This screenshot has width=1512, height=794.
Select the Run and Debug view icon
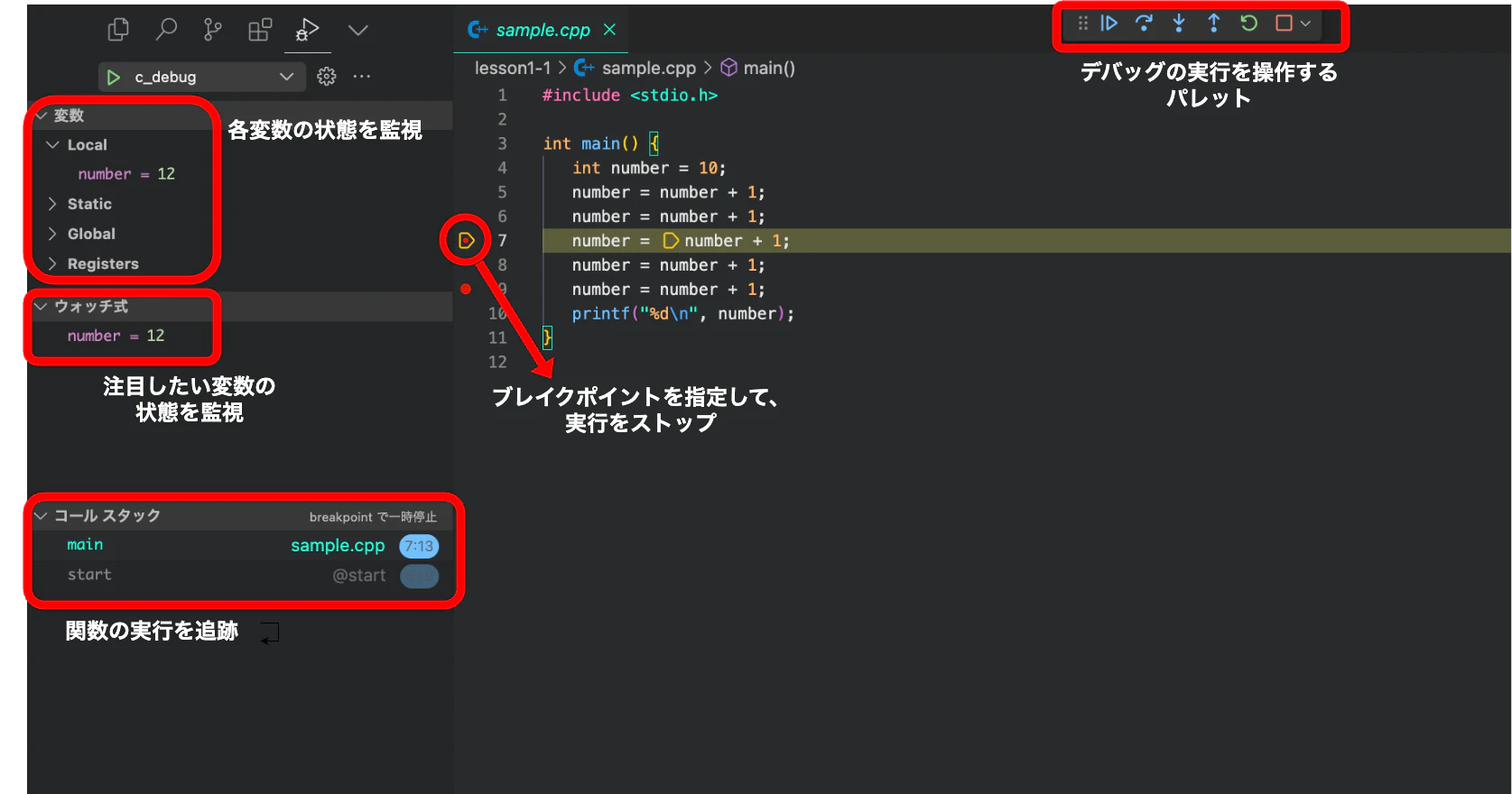coord(308,30)
